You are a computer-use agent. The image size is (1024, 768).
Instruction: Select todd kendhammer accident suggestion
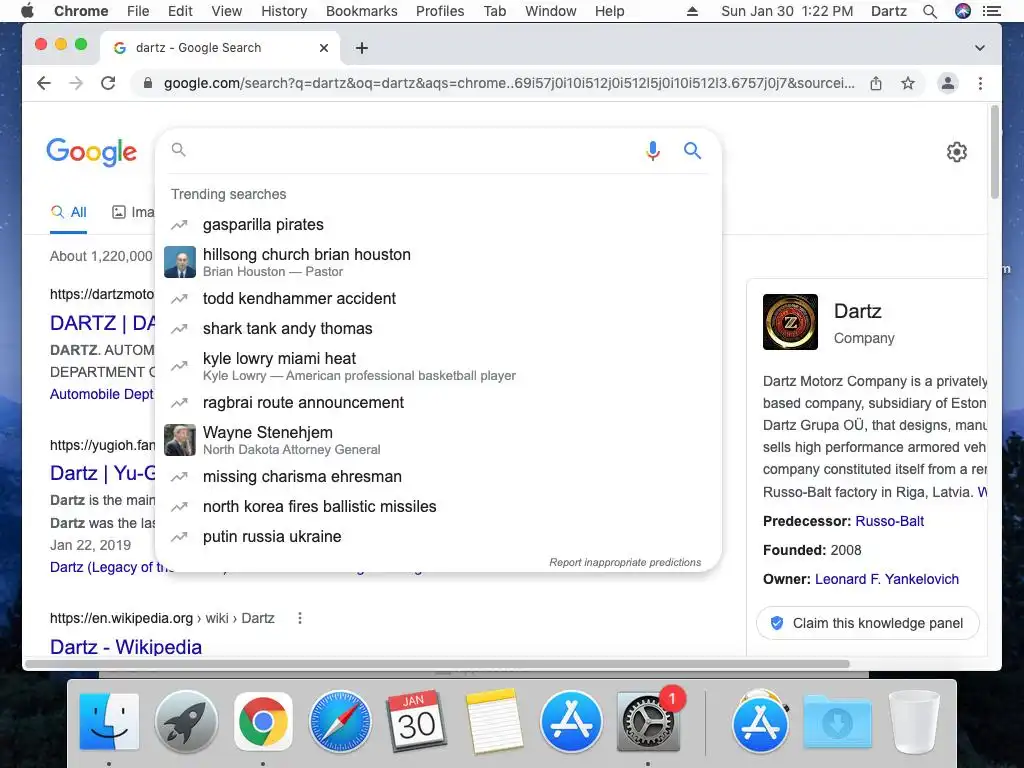(438, 298)
